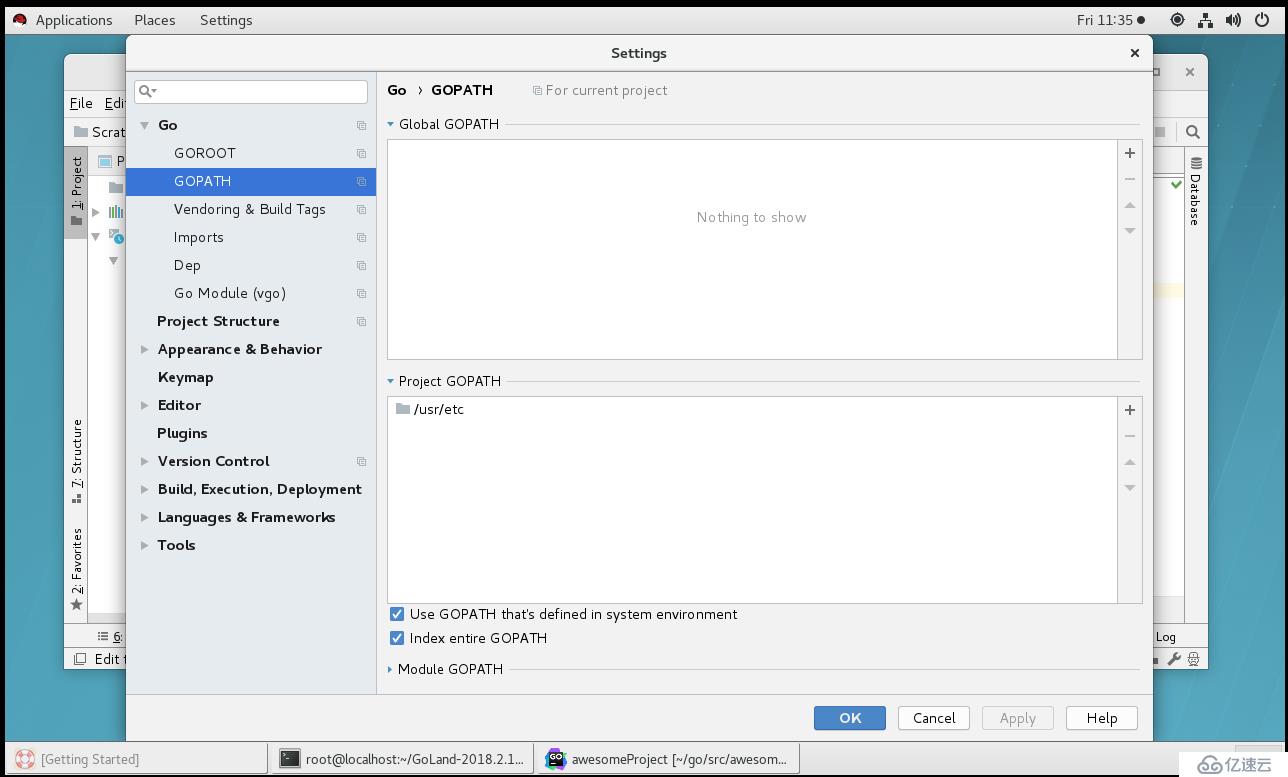Collapse the Global GOPATH section
Viewport: 1288px width, 777px height.
click(x=391, y=124)
